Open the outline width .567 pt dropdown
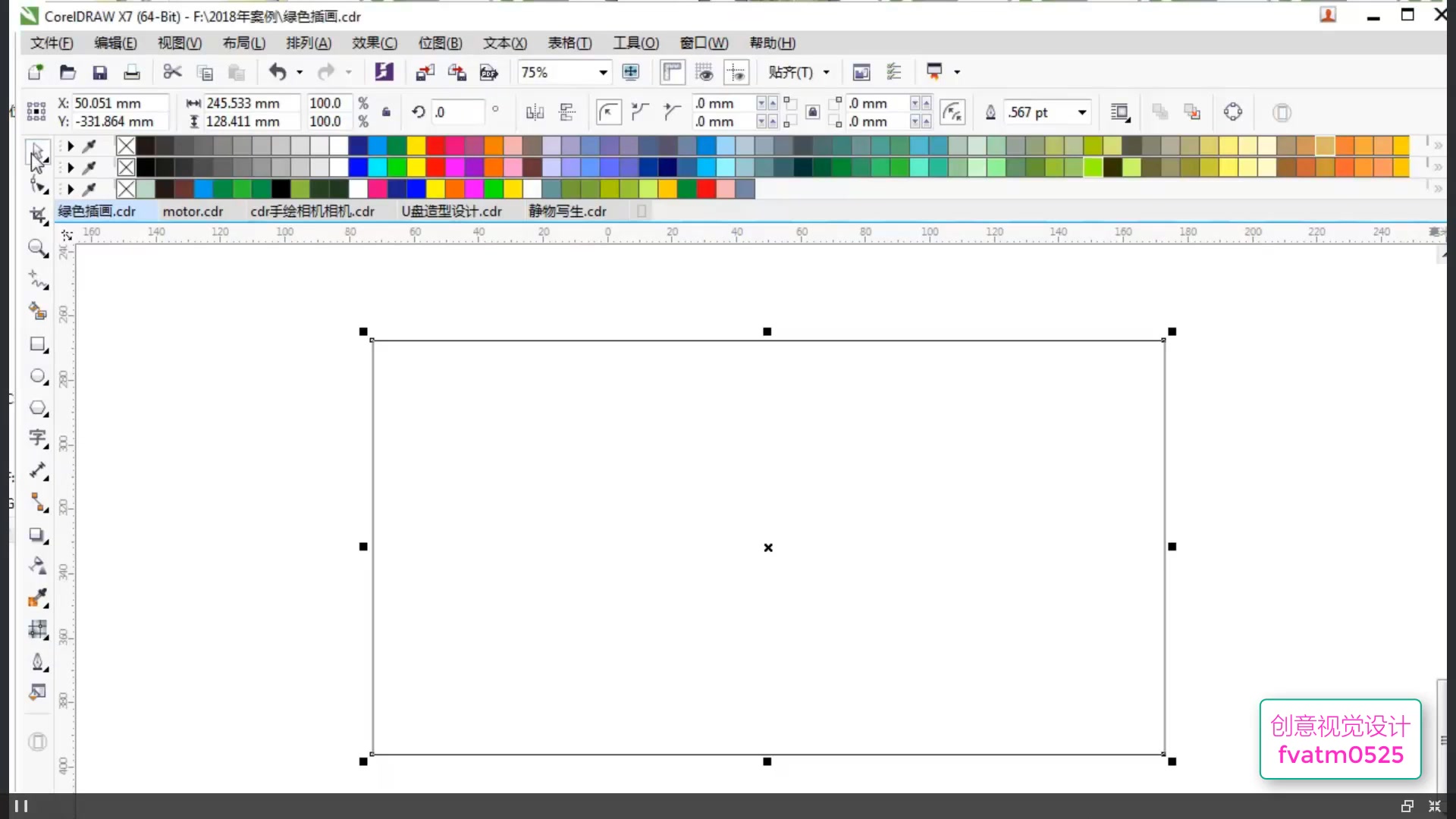The image size is (1456, 819). click(1082, 112)
